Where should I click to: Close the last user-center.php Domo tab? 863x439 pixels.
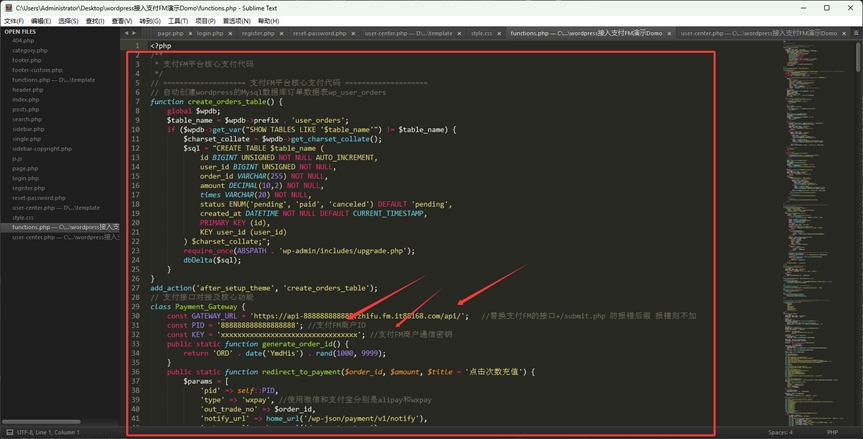[844, 34]
